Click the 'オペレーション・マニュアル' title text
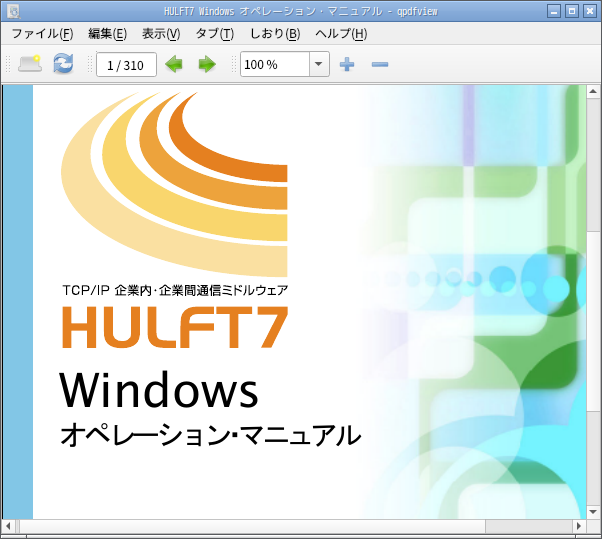The height and width of the screenshot is (539, 602). pos(210,435)
